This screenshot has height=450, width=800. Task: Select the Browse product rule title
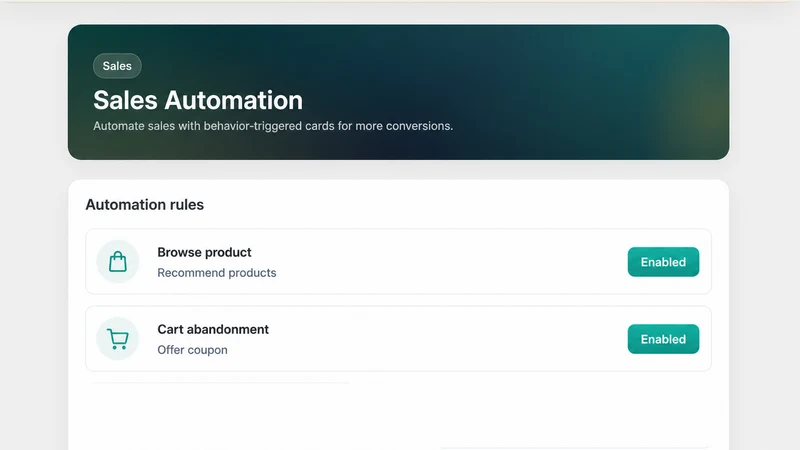[204, 252]
